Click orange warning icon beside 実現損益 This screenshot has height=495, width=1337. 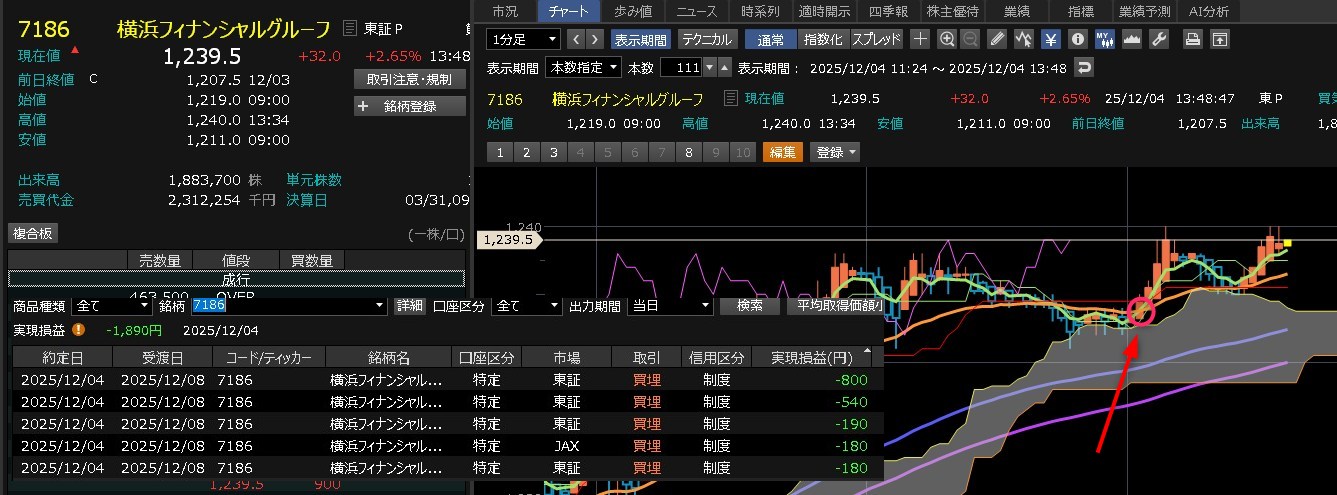click(79, 329)
